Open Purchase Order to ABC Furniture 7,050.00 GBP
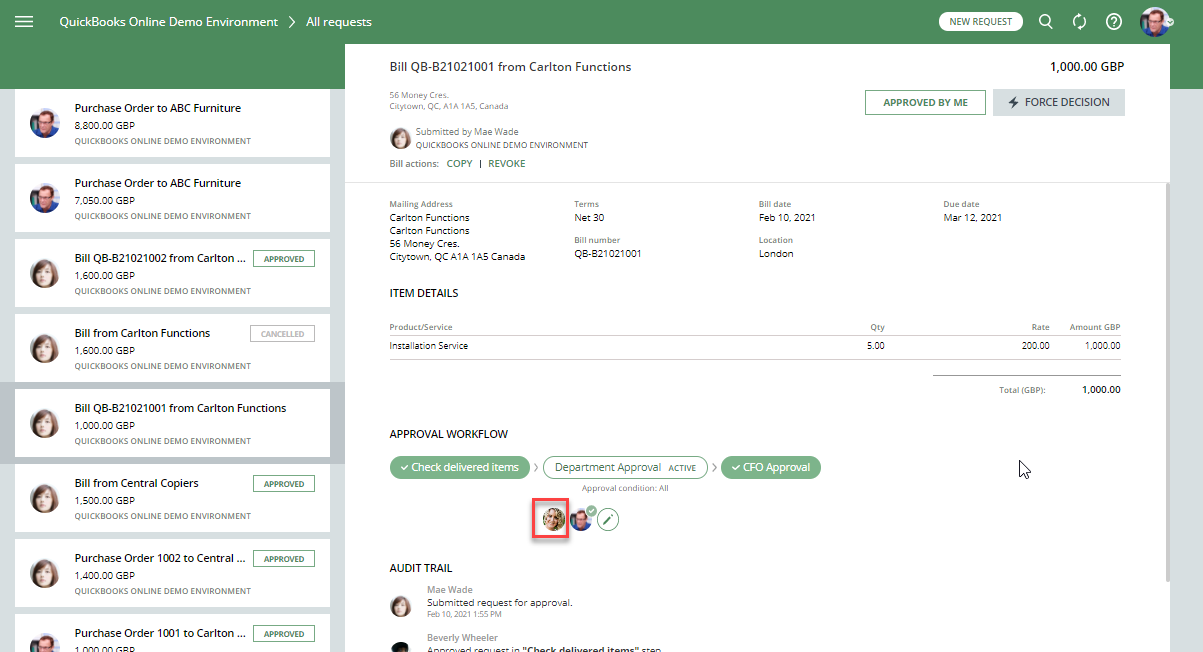 coord(172,198)
